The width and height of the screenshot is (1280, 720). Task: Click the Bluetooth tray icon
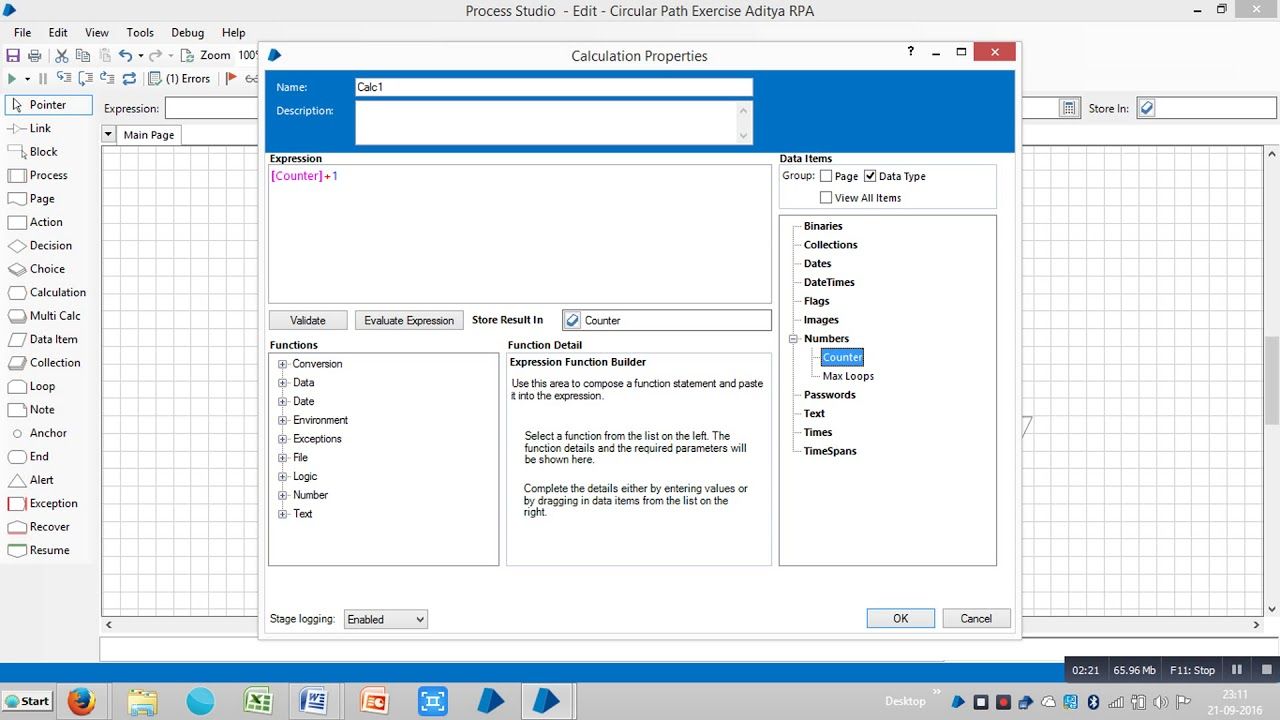click(x=1093, y=702)
